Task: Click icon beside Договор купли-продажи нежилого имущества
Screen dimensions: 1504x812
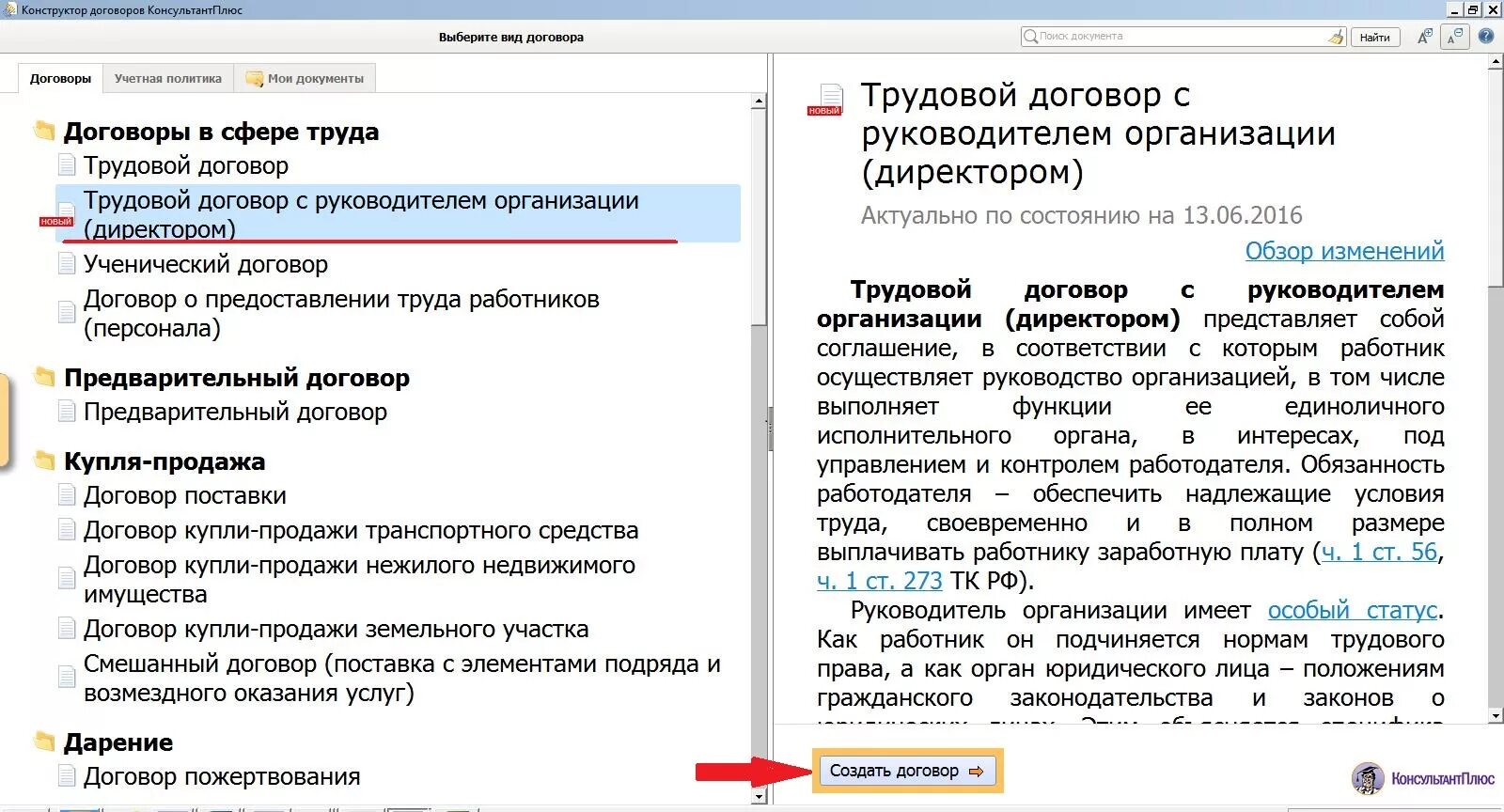Action: pyautogui.click(x=67, y=578)
